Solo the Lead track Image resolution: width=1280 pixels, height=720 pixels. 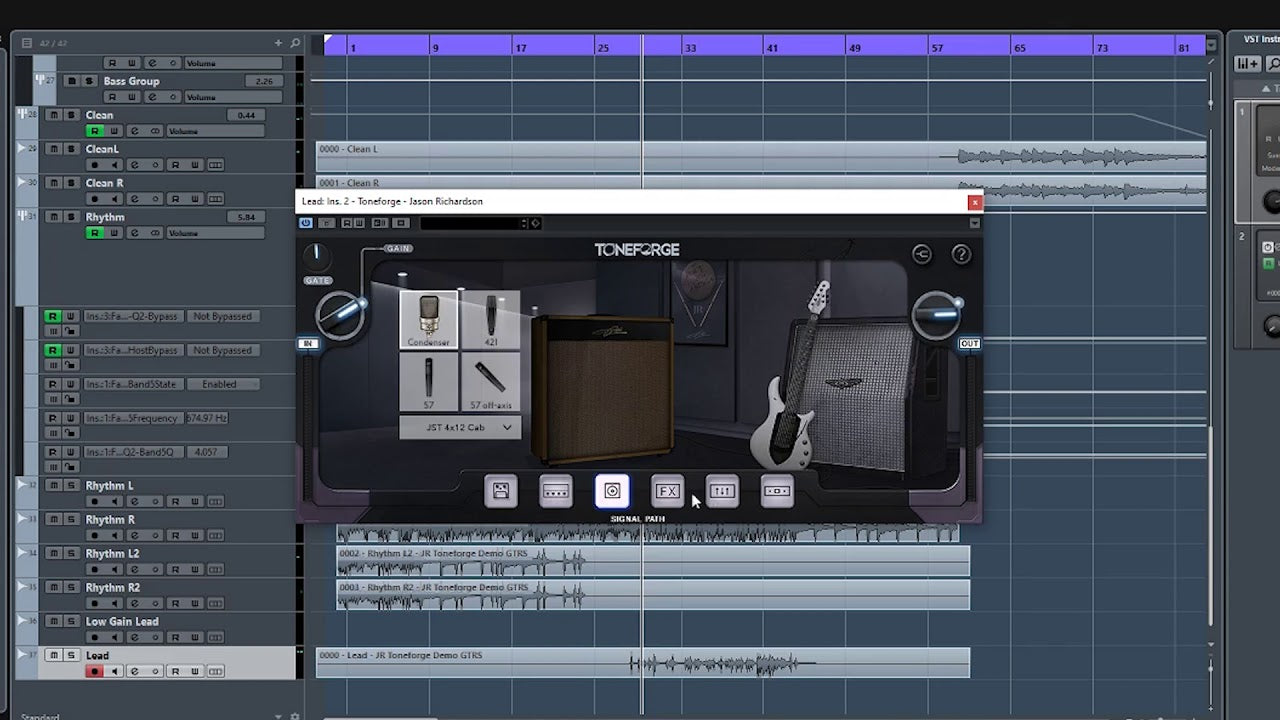coord(71,655)
